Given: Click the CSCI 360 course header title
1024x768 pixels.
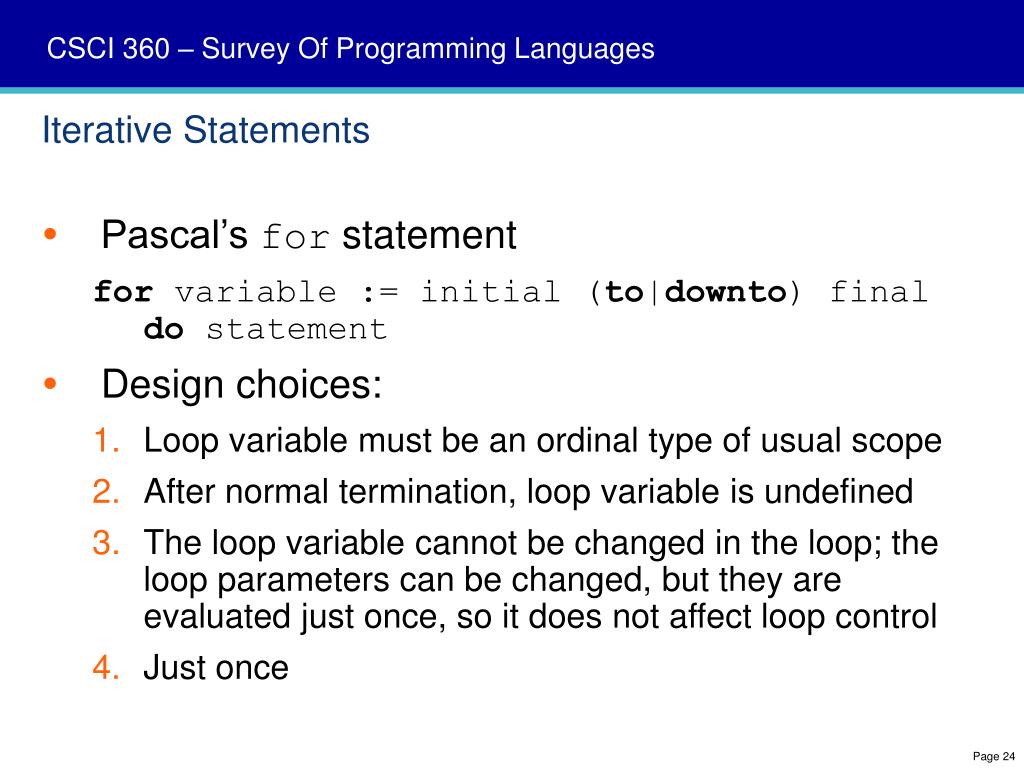Looking at the screenshot, I should 350,49.
